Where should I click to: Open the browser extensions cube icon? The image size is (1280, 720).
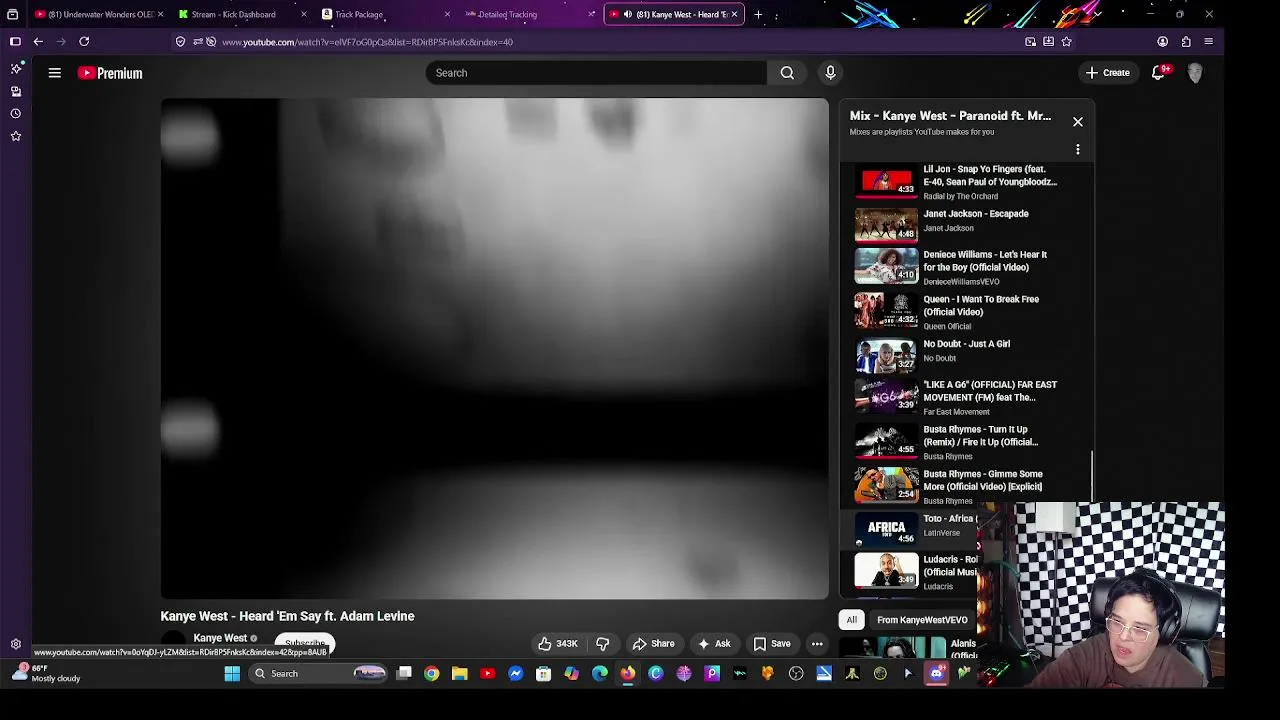1186,42
